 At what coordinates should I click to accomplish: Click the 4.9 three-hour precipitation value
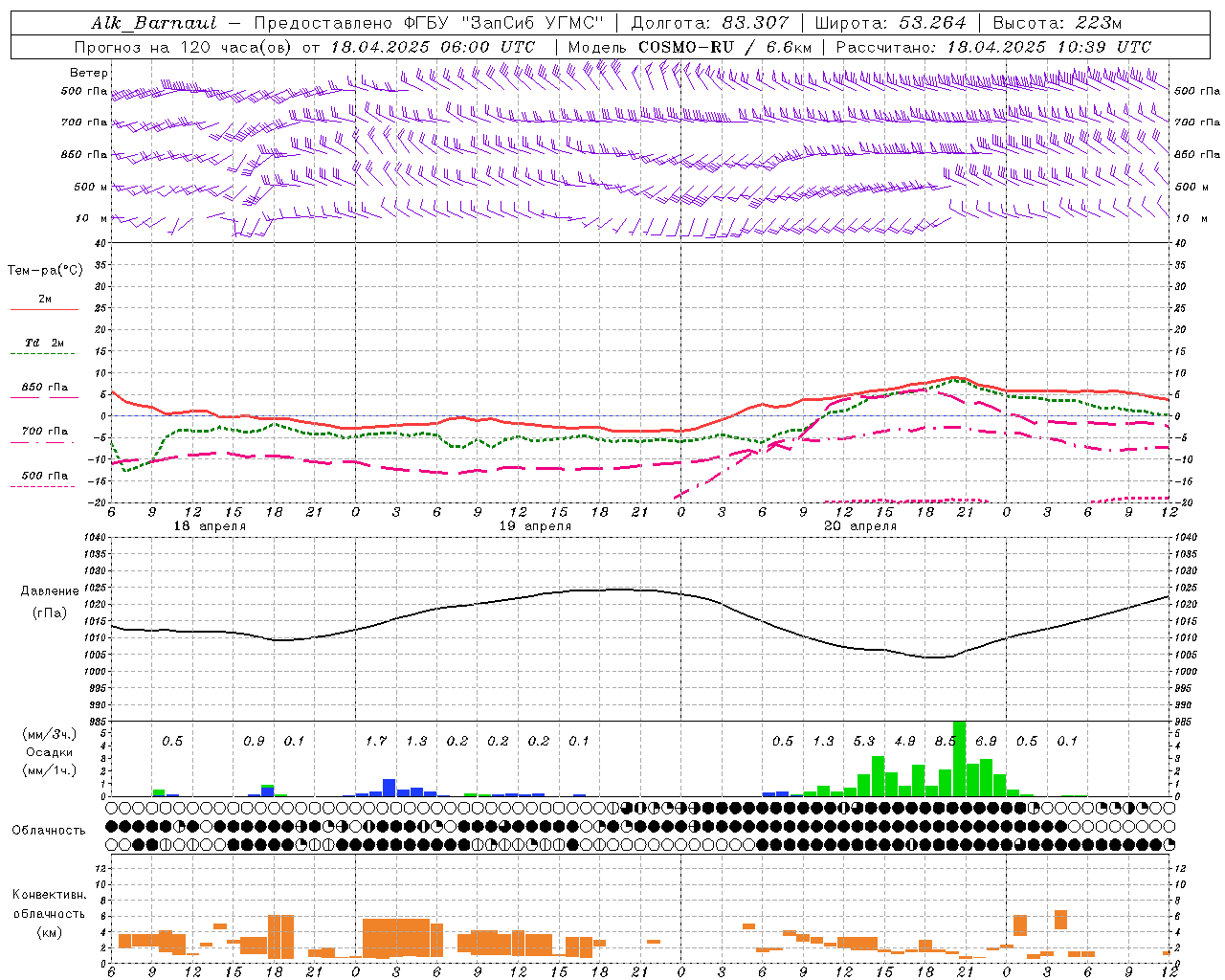pos(904,741)
